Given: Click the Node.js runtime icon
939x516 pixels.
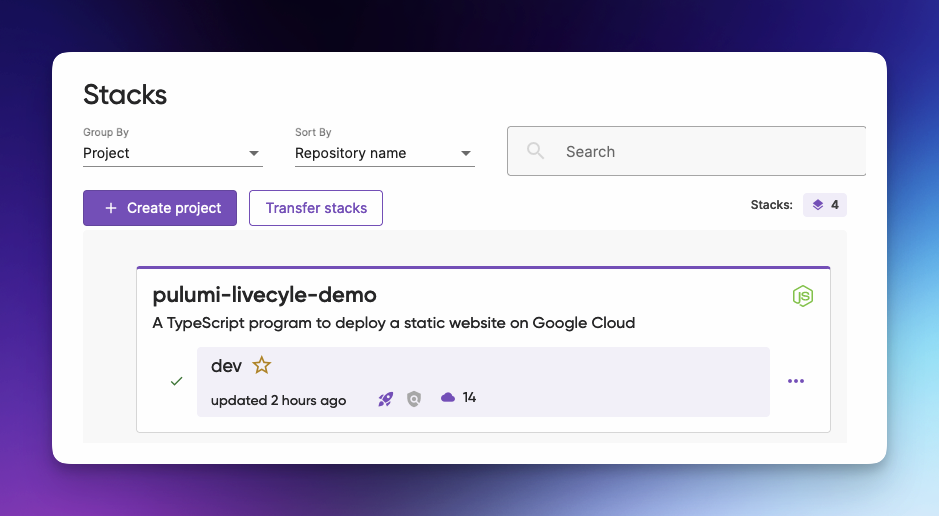Looking at the screenshot, I should 802,296.
